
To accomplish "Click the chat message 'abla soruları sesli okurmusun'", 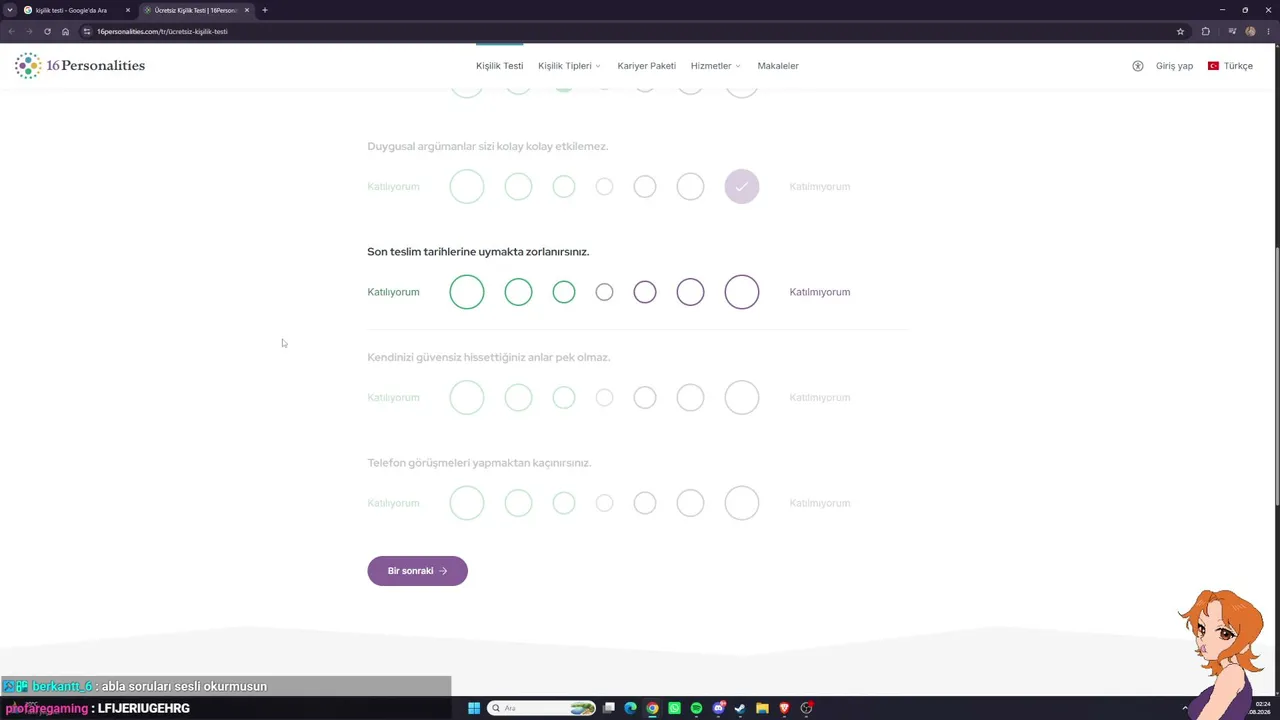I will click(x=184, y=687).
